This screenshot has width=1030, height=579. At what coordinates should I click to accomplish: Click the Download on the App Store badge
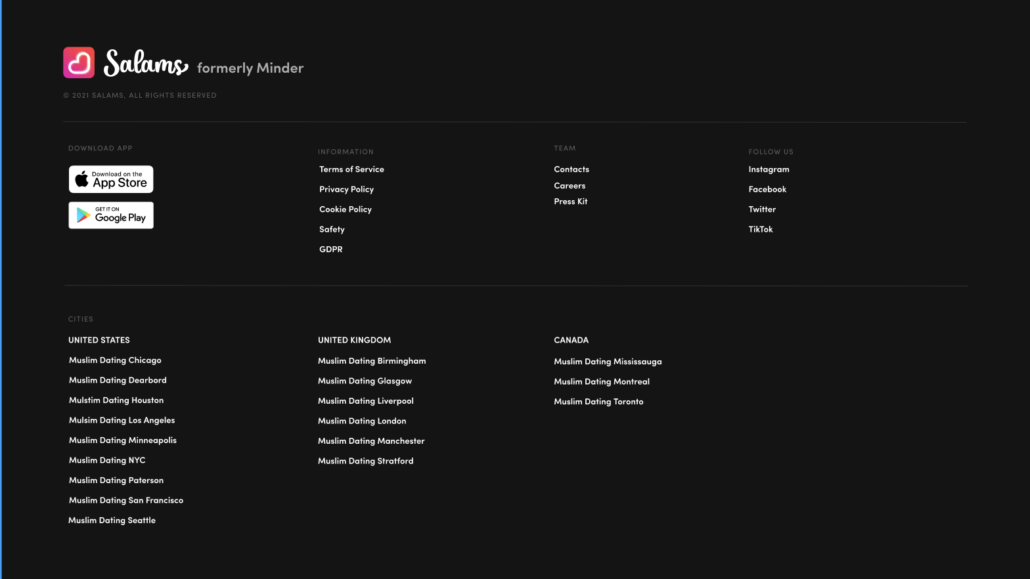click(110, 179)
